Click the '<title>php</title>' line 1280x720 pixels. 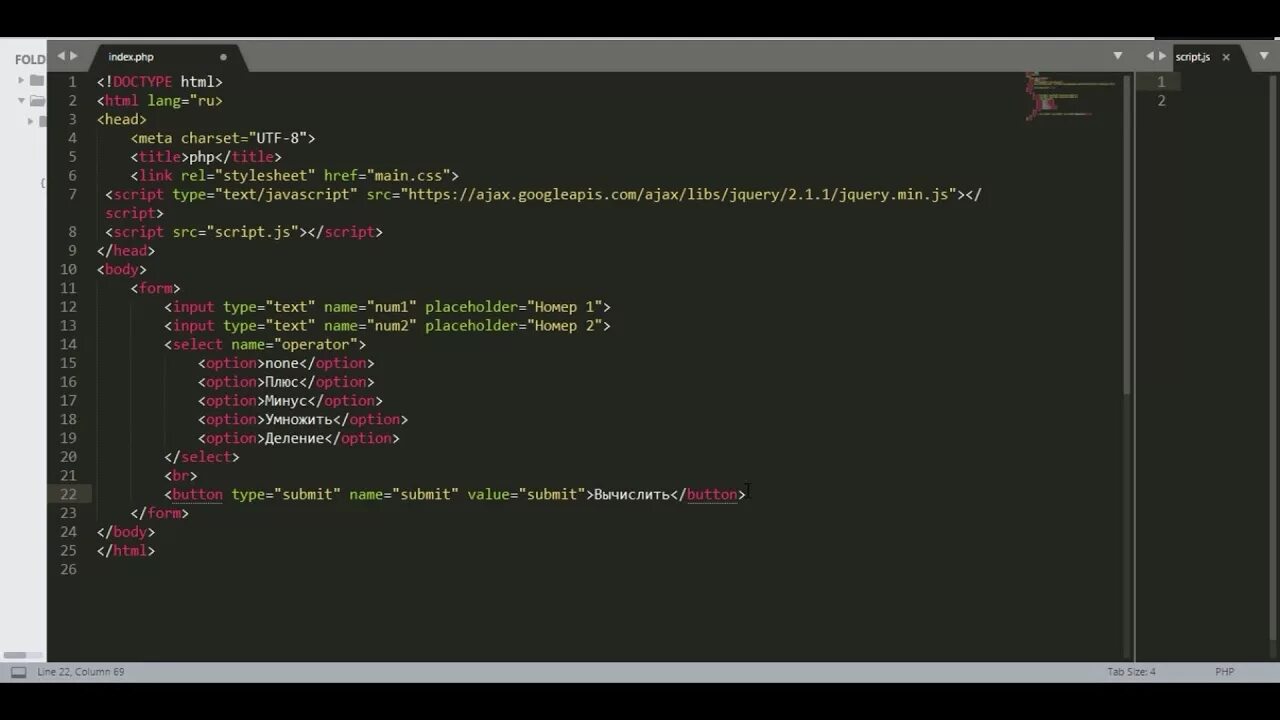206,157
